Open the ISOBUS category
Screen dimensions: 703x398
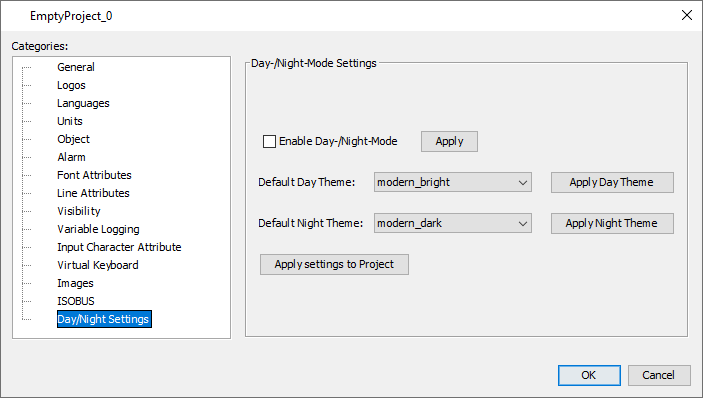coord(76,301)
